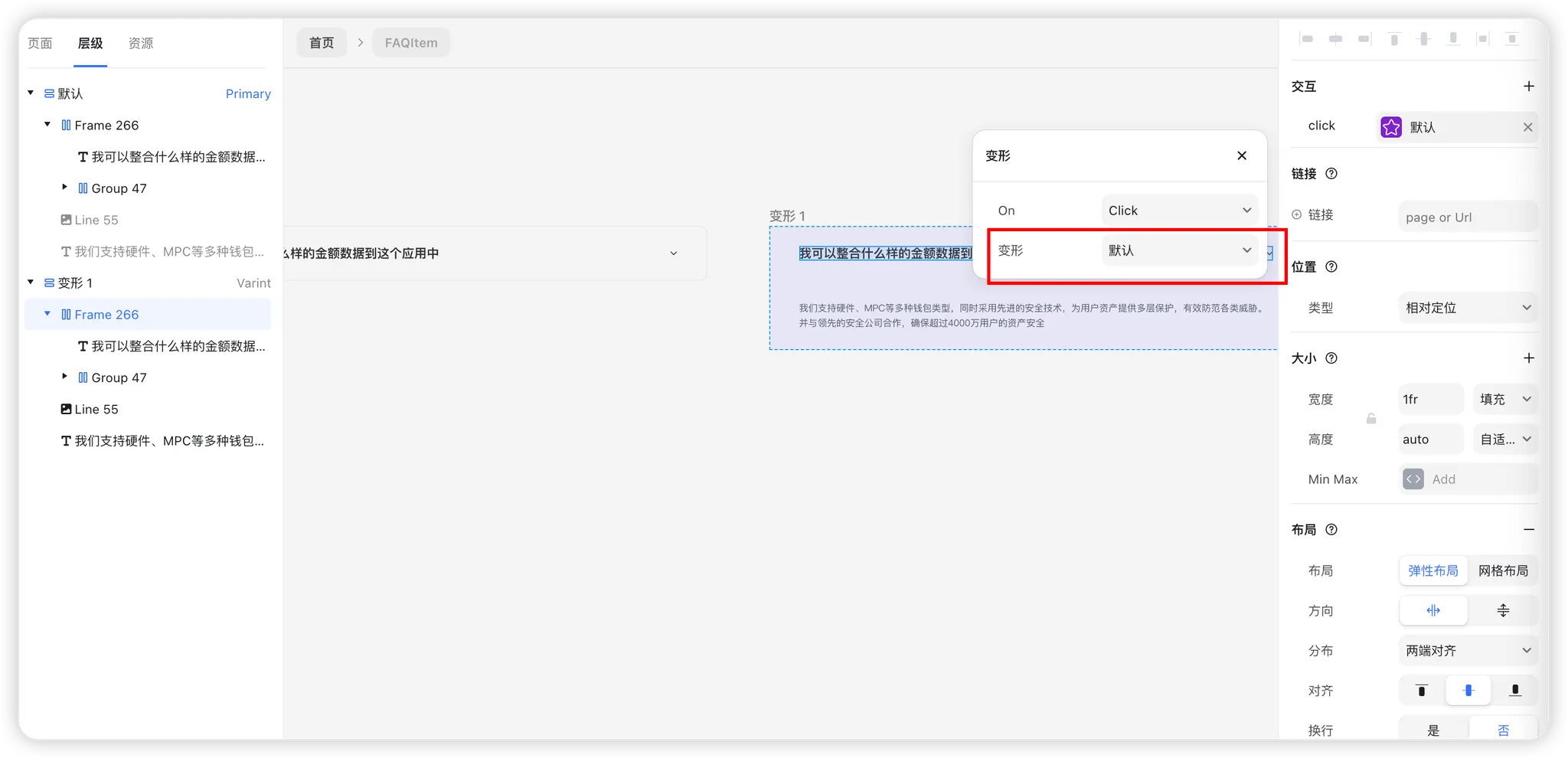Remove the click interaction with its X icon
The height and width of the screenshot is (758, 1568).
click(x=1527, y=127)
